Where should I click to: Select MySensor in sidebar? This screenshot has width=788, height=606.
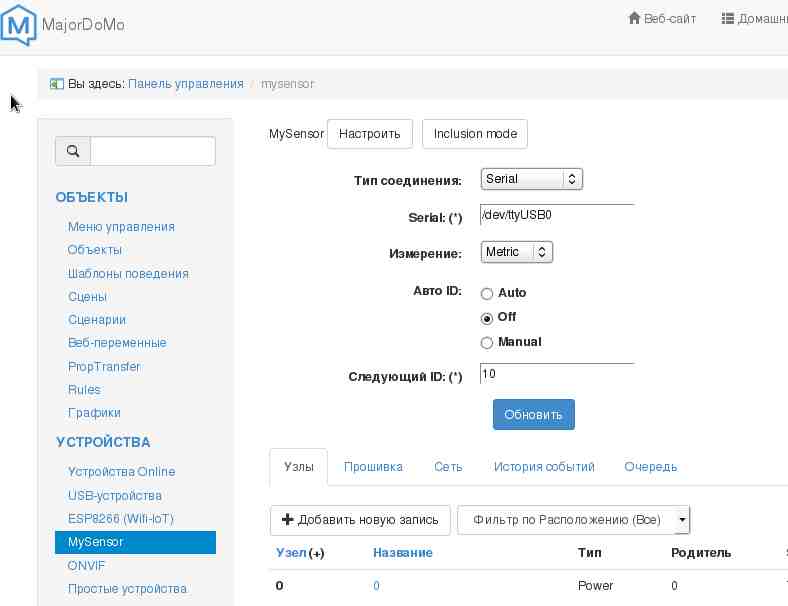[135, 542]
